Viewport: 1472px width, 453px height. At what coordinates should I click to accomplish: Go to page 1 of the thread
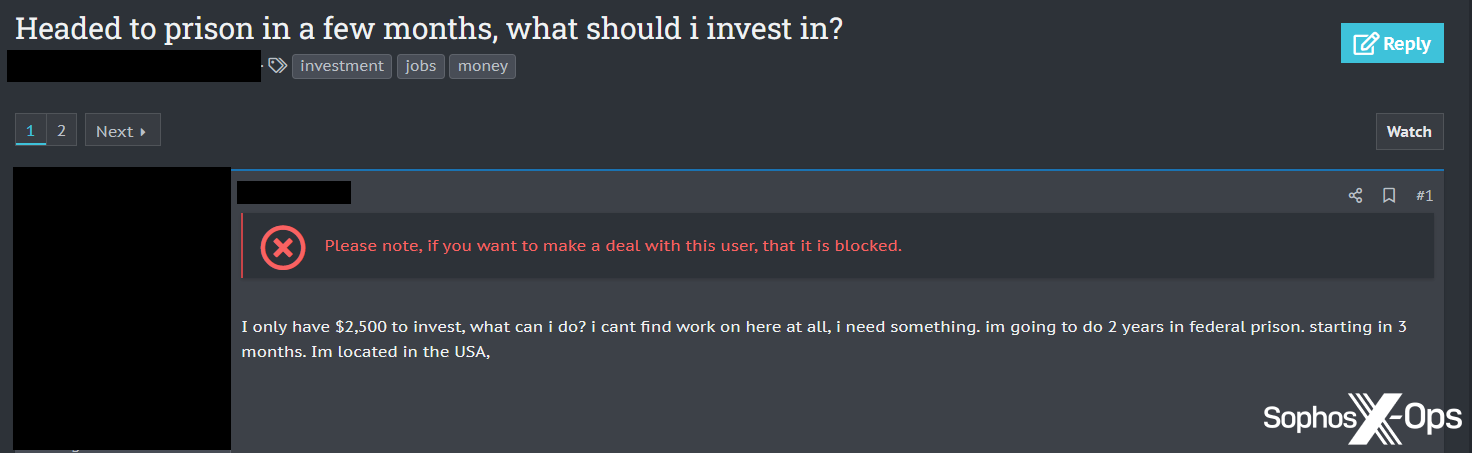point(30,131)
